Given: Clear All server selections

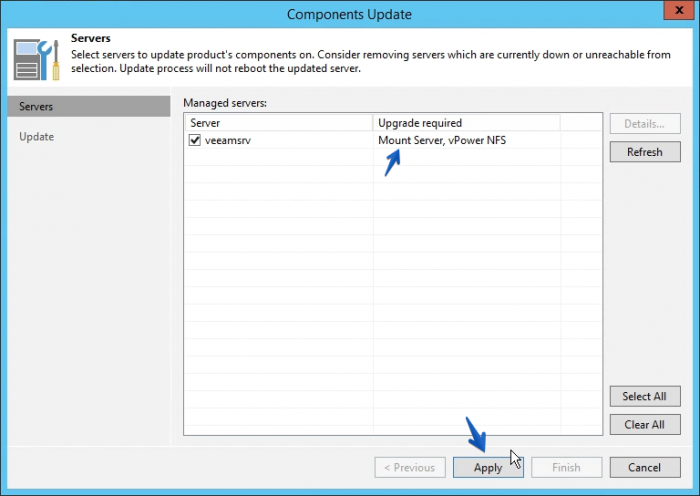Looking at the screenshot, I should [x=645, y=425].
